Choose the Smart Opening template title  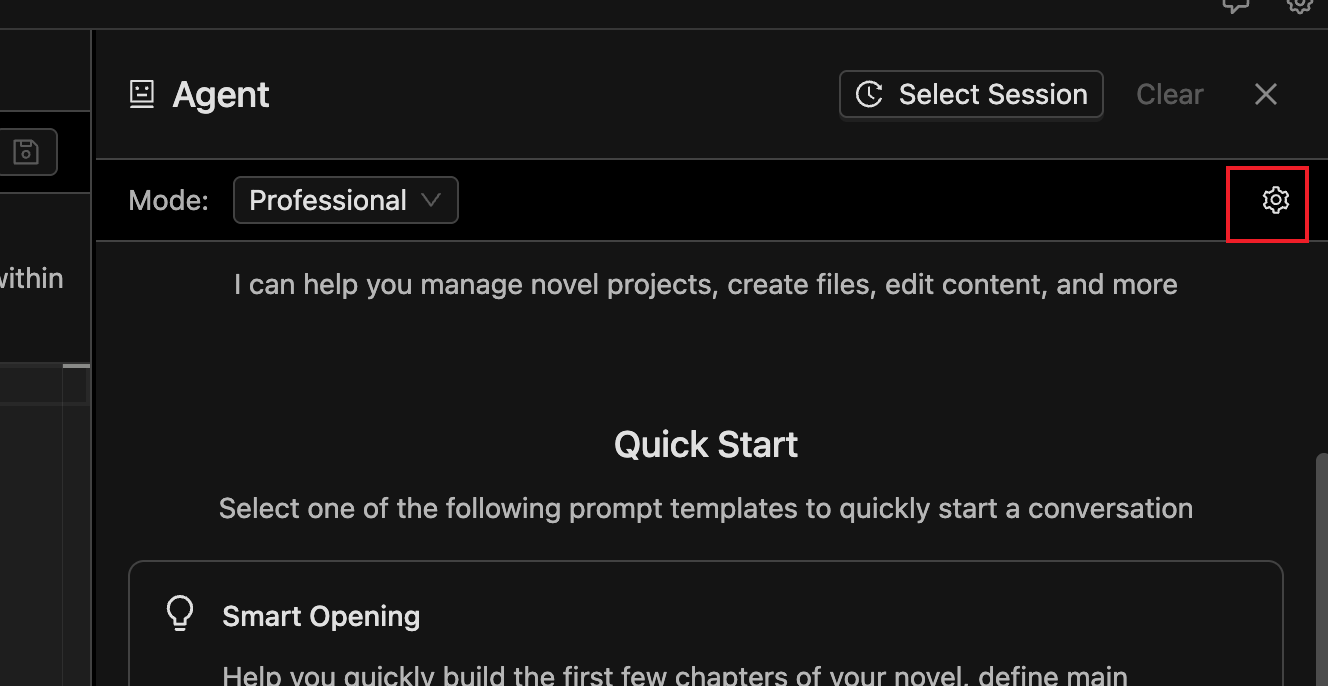(x=321, y=616)
